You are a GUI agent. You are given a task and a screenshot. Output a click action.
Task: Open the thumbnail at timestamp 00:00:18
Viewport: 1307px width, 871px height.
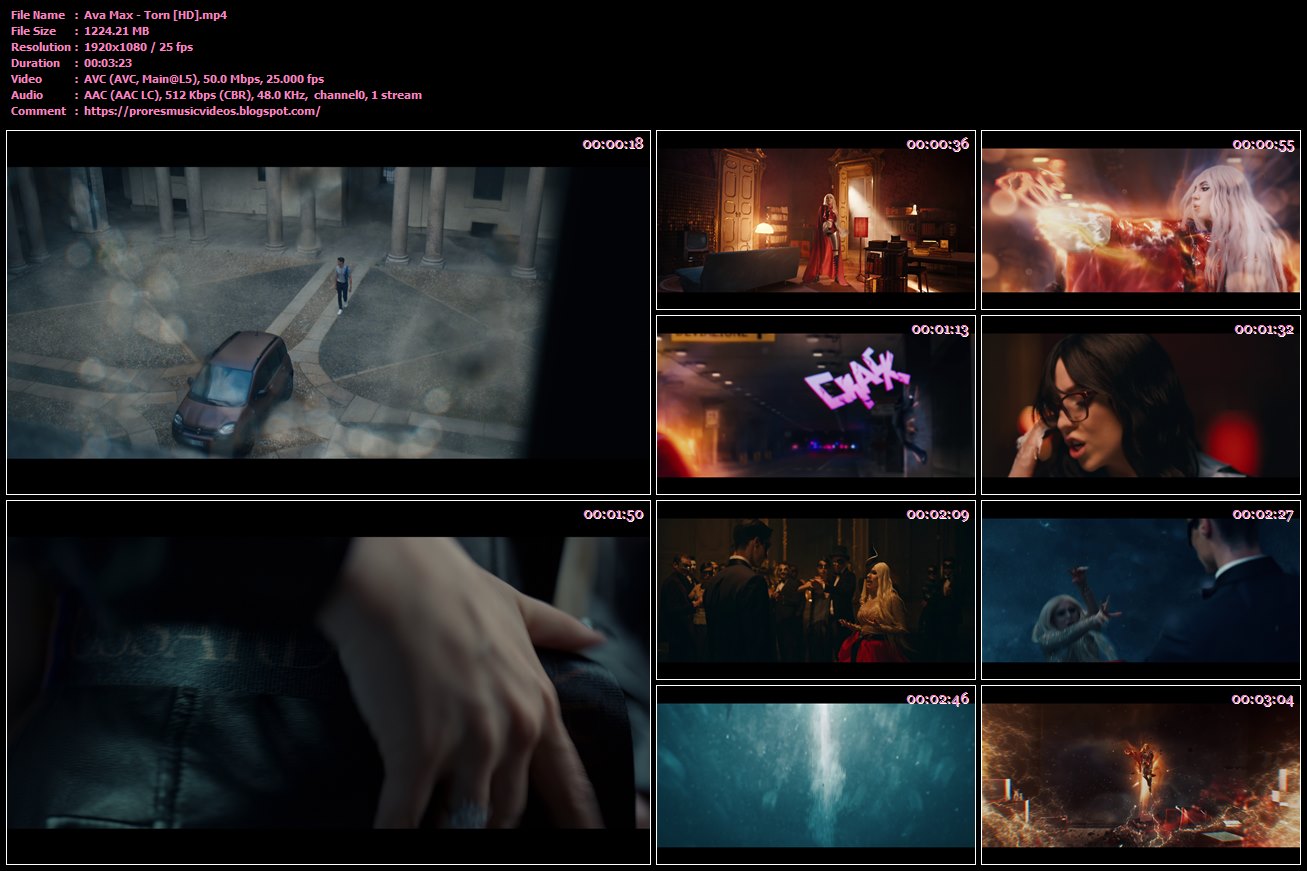tap(328, 310)
